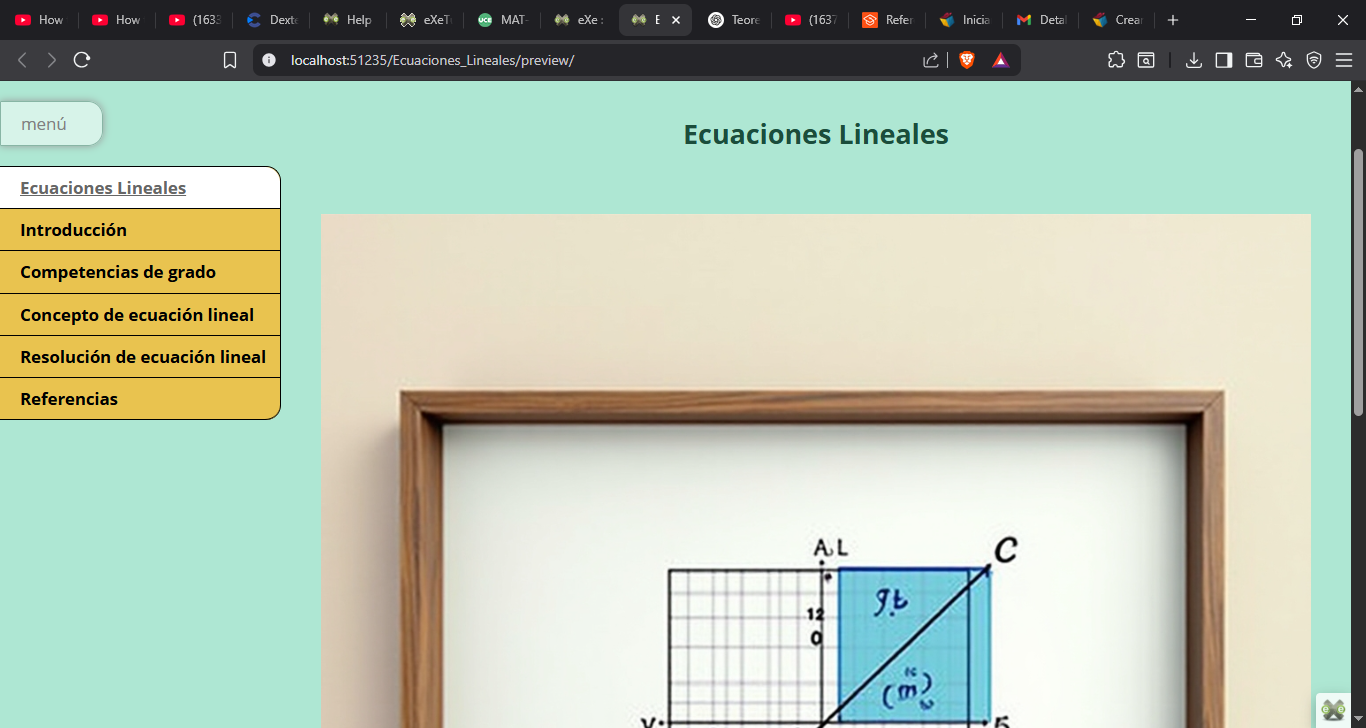Click the vertical page scrollbar thumb
This screenshot has height=728, width=1366.
1357,280
